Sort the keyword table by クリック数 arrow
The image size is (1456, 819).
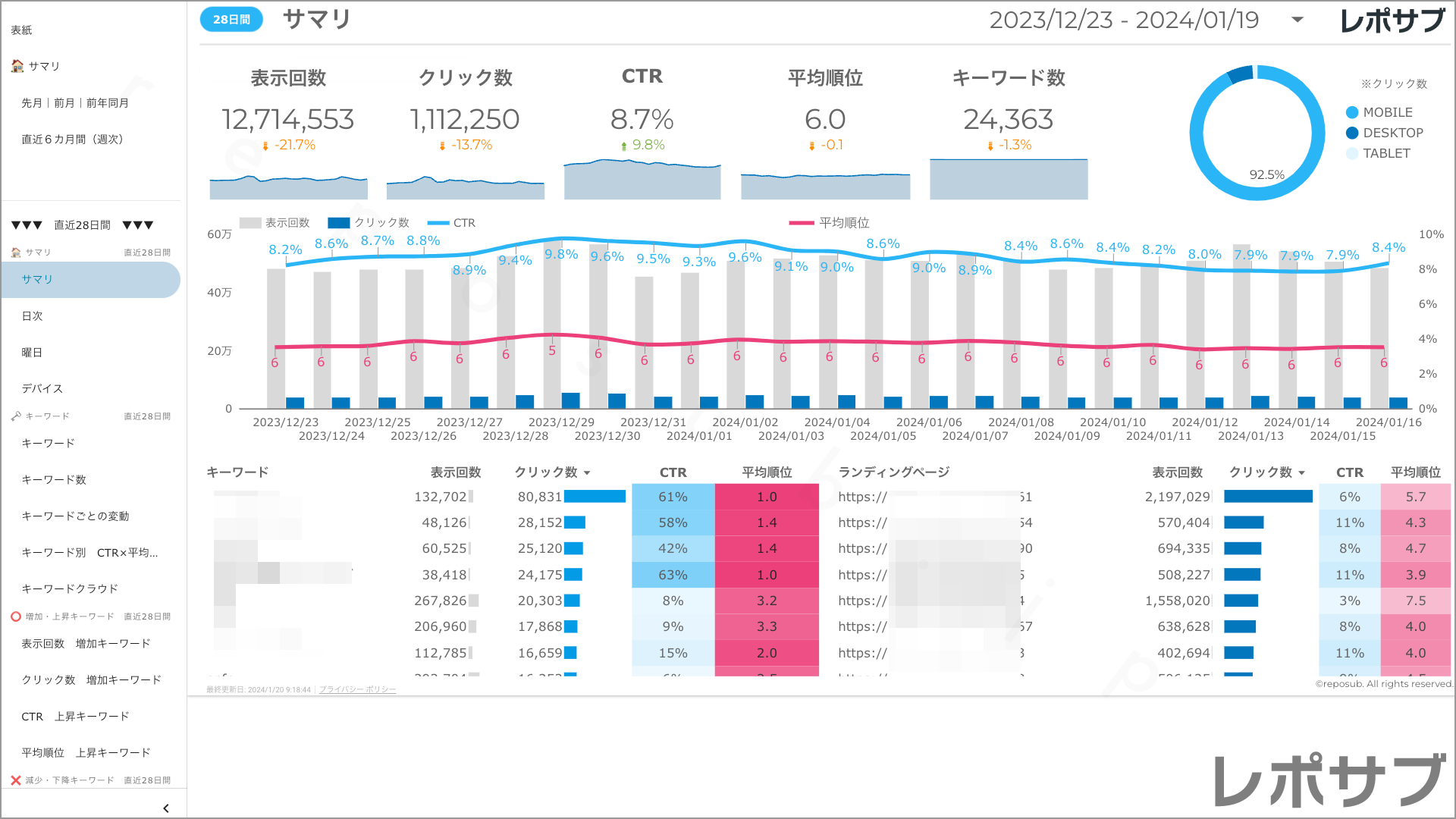click(587, 473)
